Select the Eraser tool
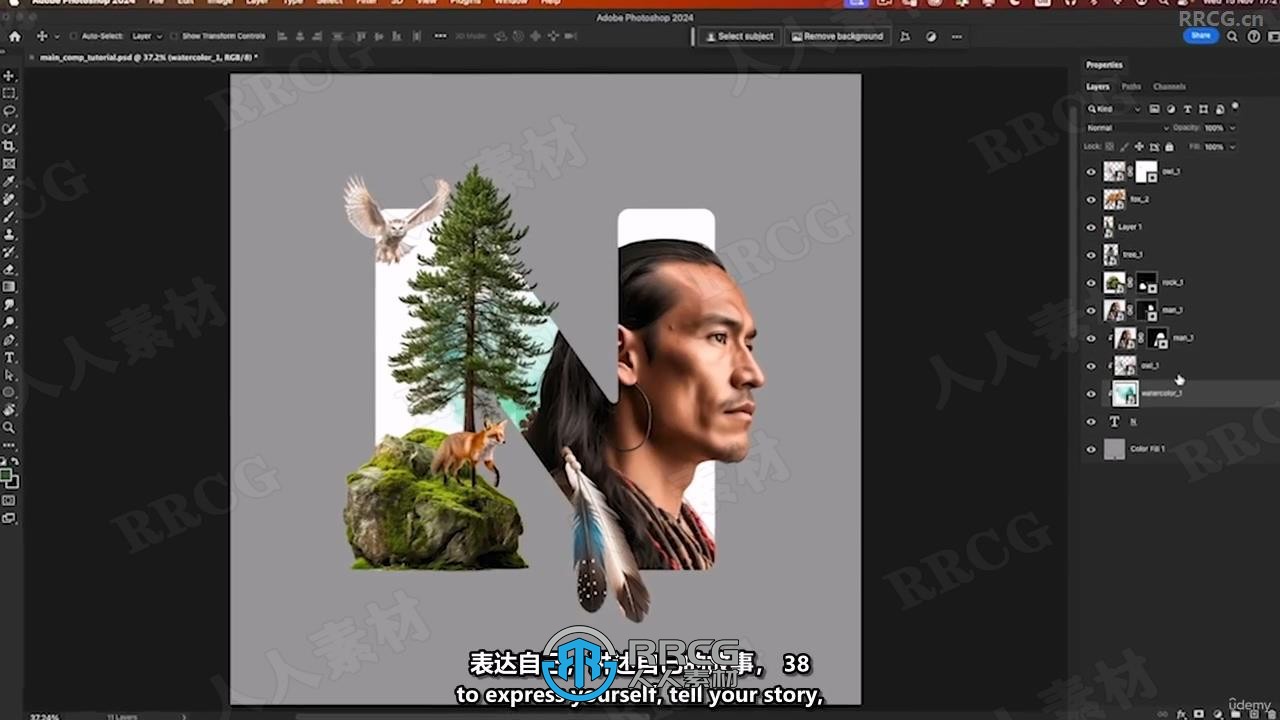Viewport: 1280px width, 720px height. (9, 269)
